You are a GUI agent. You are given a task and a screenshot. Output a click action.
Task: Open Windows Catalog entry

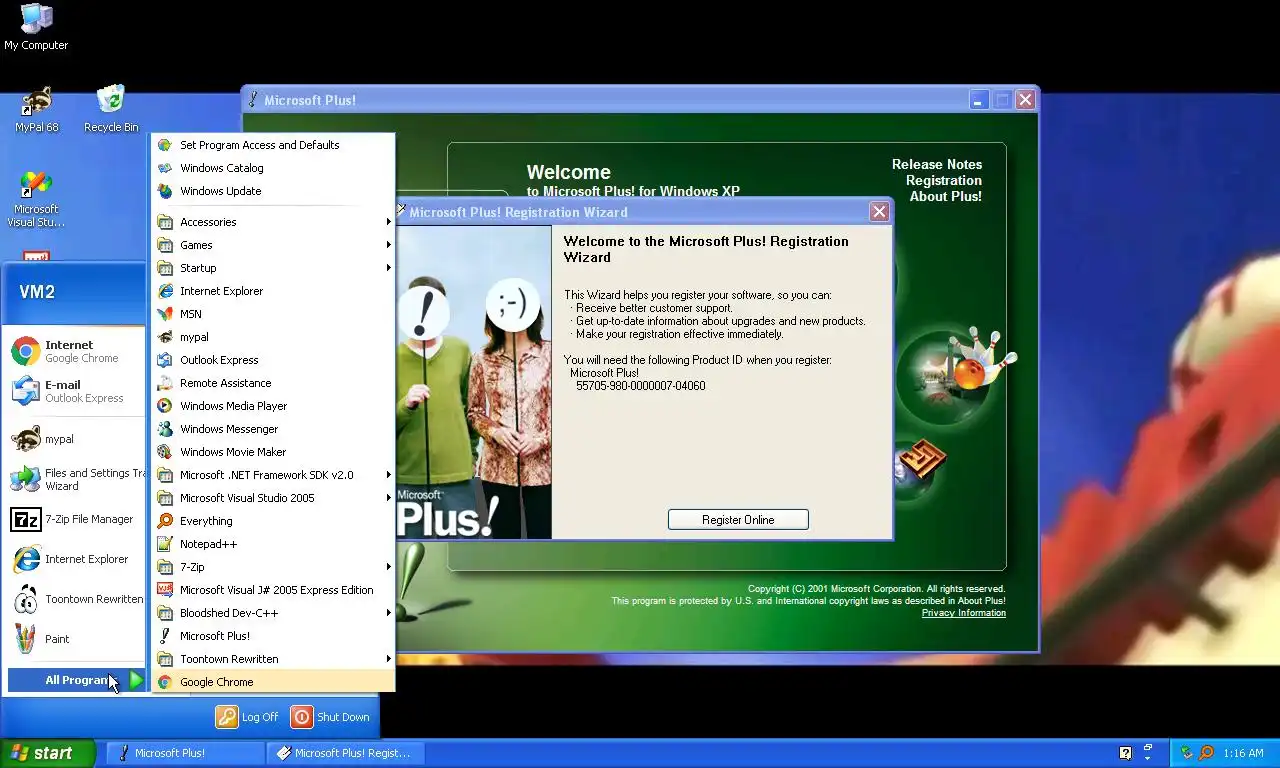pyautogui.click(x=274, y=168)
